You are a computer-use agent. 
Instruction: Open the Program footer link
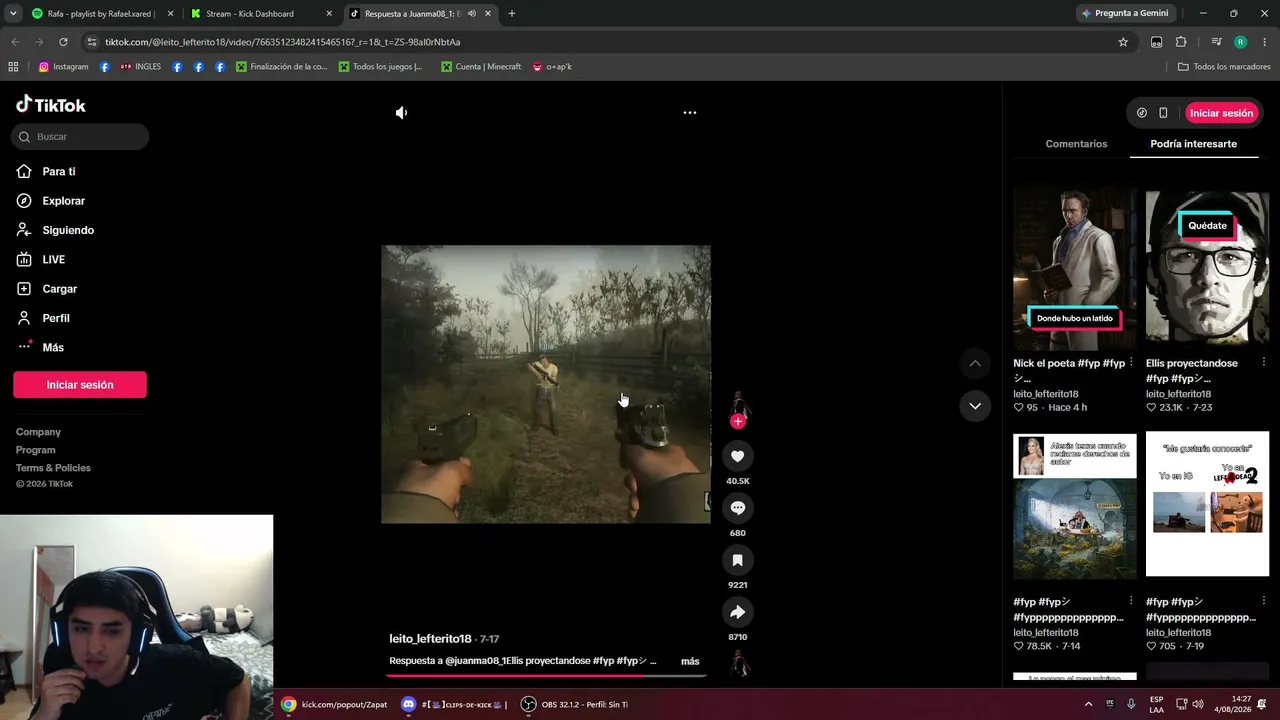tap(36, 450)
